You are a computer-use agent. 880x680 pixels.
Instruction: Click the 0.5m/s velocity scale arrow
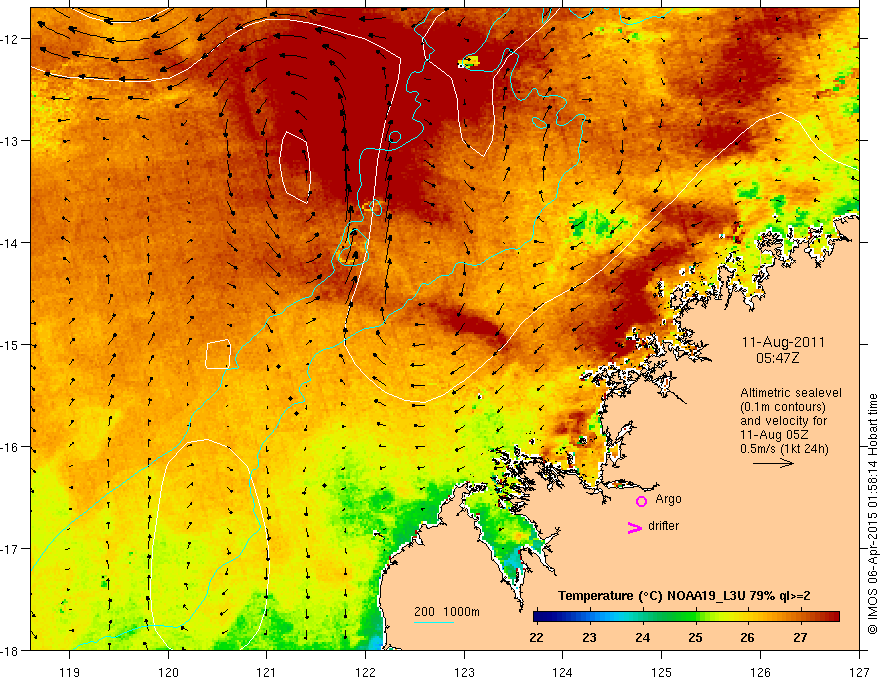[x=773, y=463]
